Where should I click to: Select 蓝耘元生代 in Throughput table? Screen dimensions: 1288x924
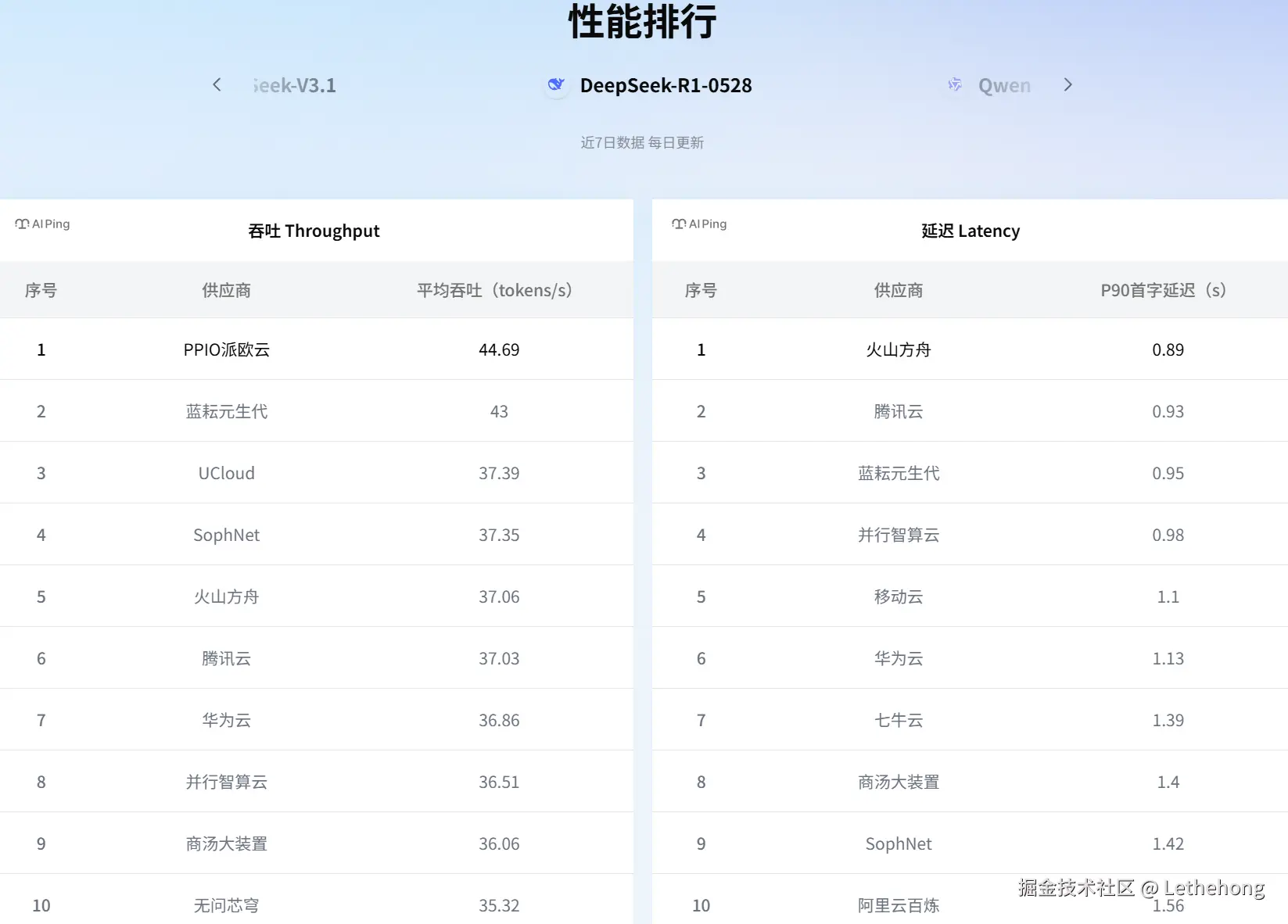(x=226, y=411)
